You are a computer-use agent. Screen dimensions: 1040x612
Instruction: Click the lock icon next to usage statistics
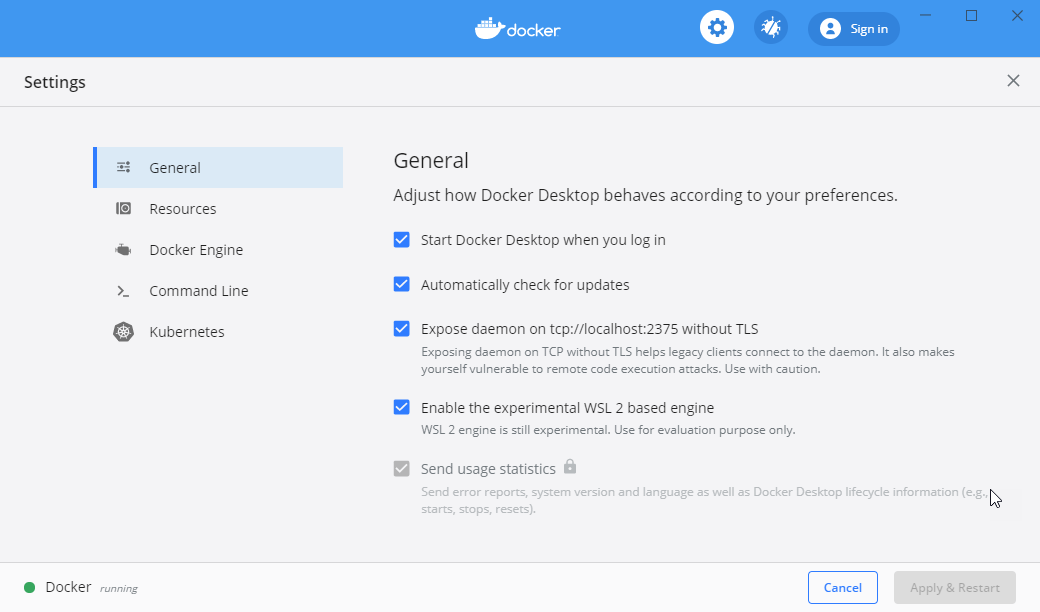(x=570, y=466)
